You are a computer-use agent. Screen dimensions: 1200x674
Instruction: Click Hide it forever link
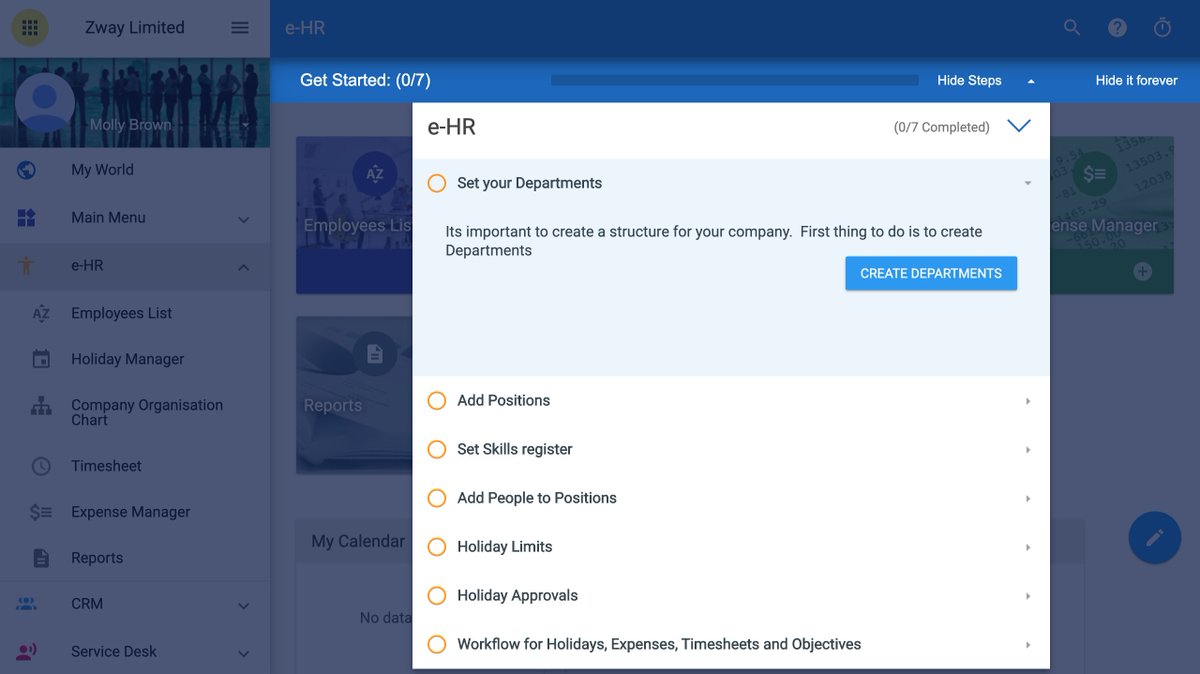1136,80
